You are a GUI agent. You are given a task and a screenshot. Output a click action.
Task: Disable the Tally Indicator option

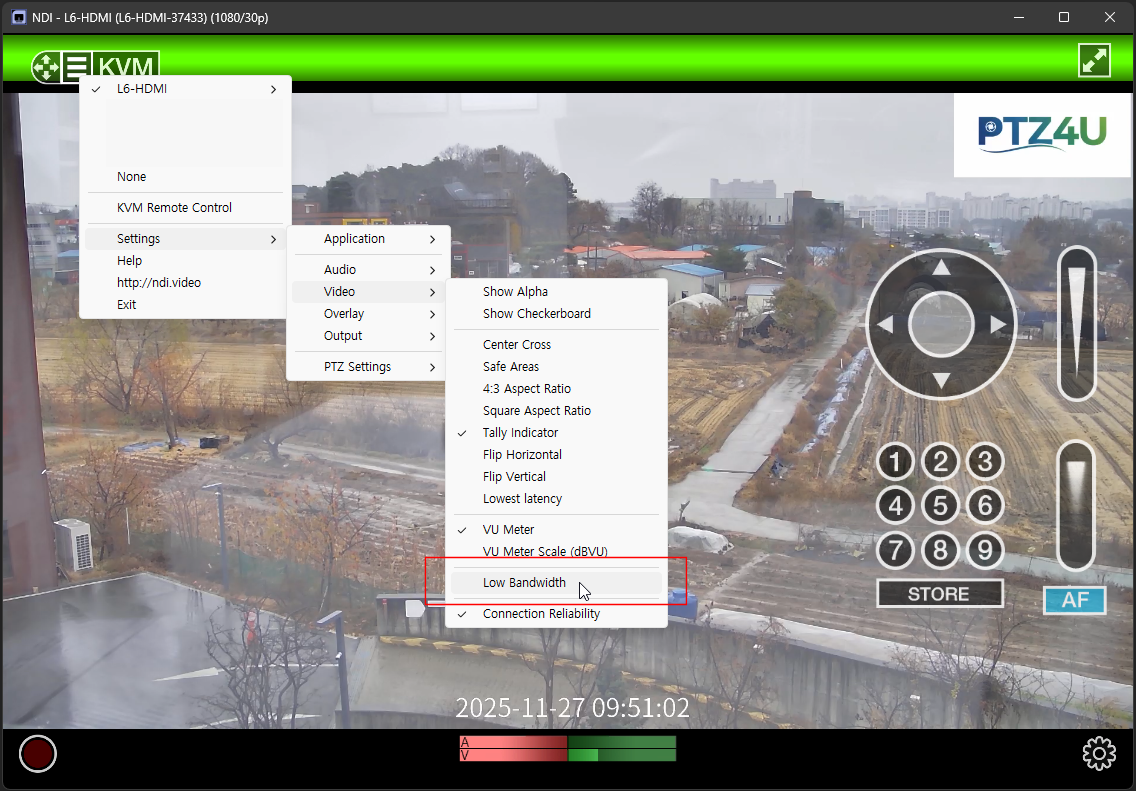click(x=556, y=432)
